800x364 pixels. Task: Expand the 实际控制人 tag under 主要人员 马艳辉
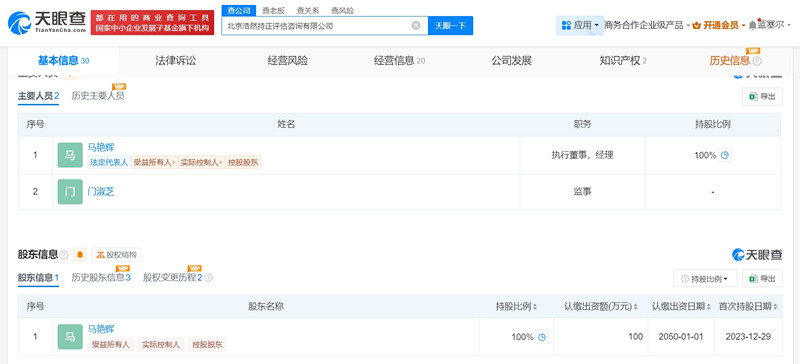click(202, 163)
